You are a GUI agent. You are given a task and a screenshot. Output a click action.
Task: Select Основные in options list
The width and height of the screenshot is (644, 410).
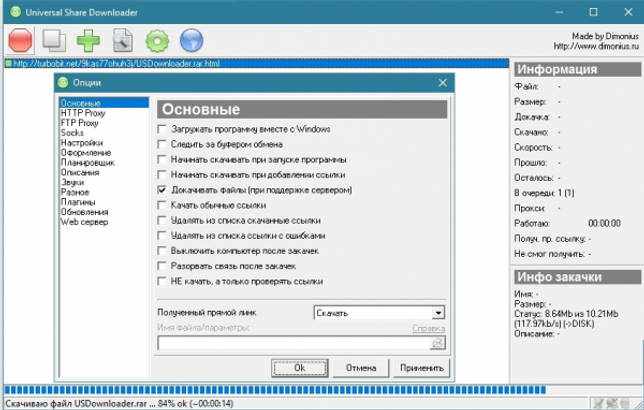point(104,103)
